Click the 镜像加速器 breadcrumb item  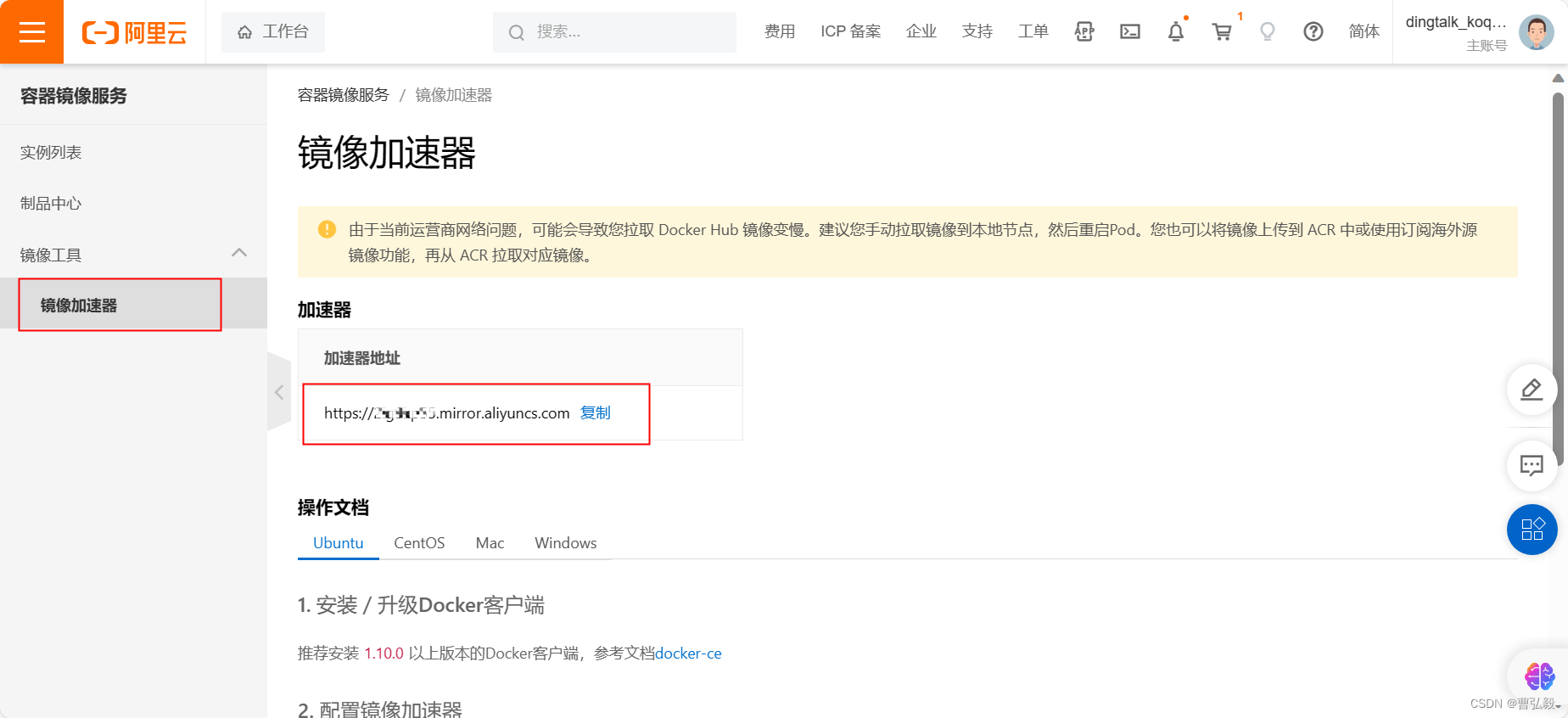tap(453, 95)
